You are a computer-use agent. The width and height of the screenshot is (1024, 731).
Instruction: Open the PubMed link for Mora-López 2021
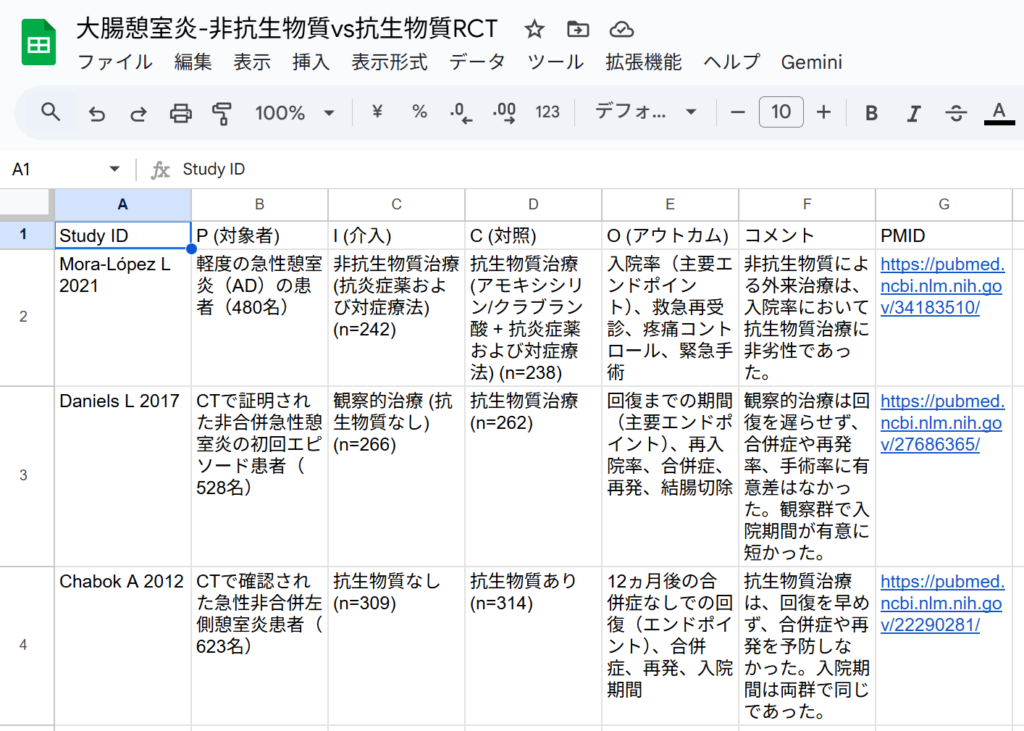pyautogui.click(x=942, y=285)
